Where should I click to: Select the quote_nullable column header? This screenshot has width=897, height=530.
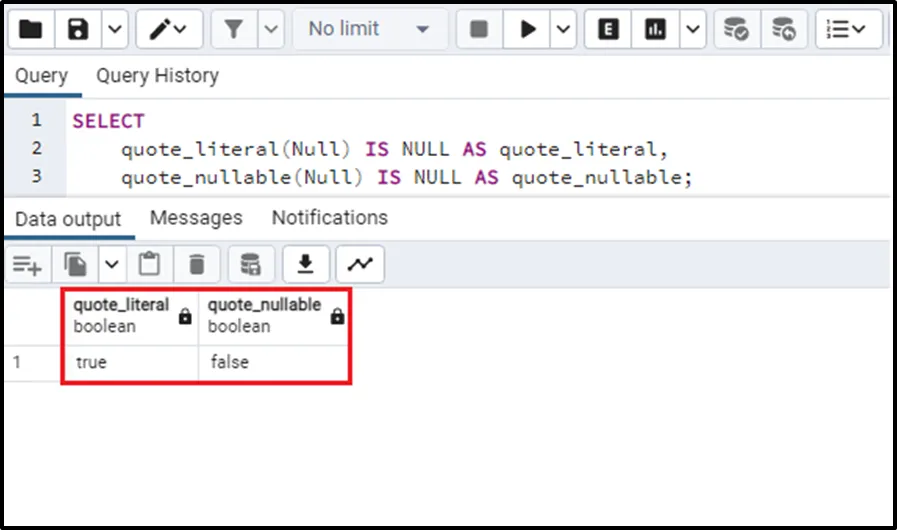pos(265,315)
